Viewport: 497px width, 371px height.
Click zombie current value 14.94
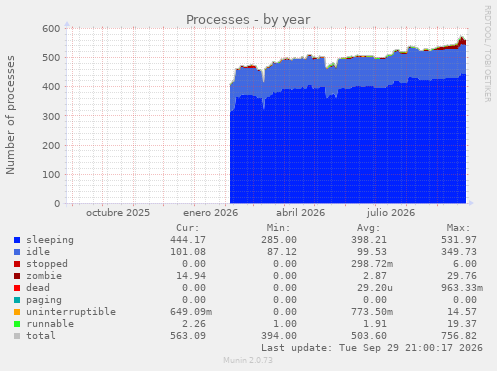coord(191,276)
